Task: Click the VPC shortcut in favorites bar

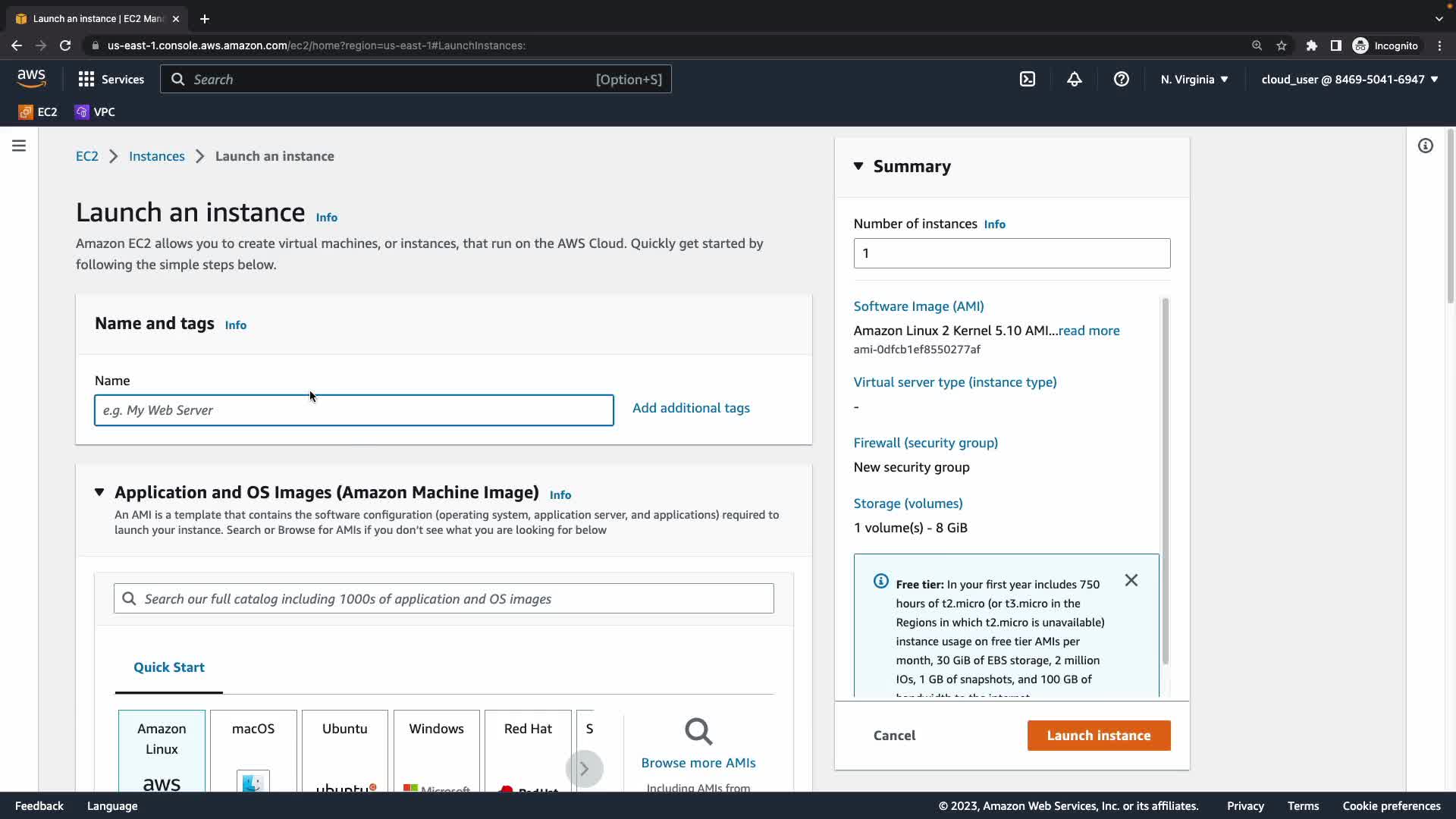Action: (95, 111)
